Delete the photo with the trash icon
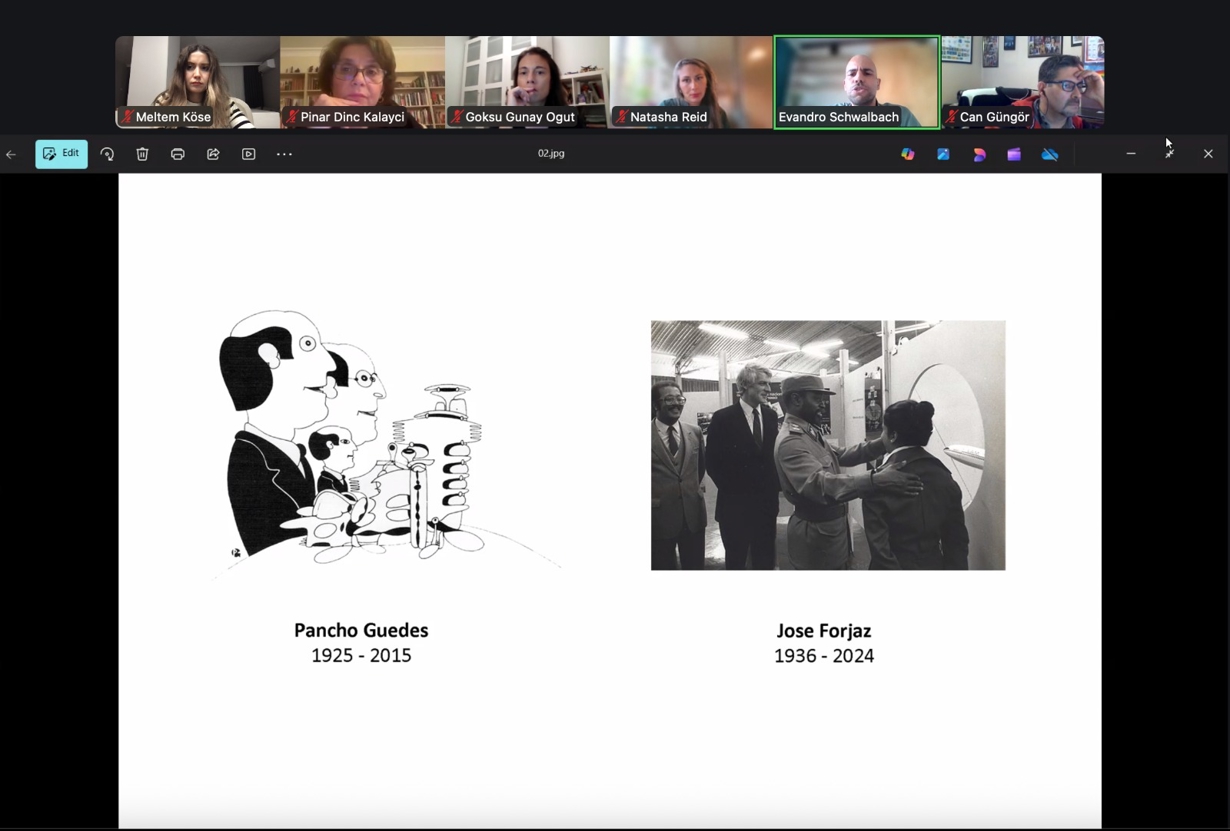The image size is (1230, 831). pyautogui.click(x=142, y=154)
